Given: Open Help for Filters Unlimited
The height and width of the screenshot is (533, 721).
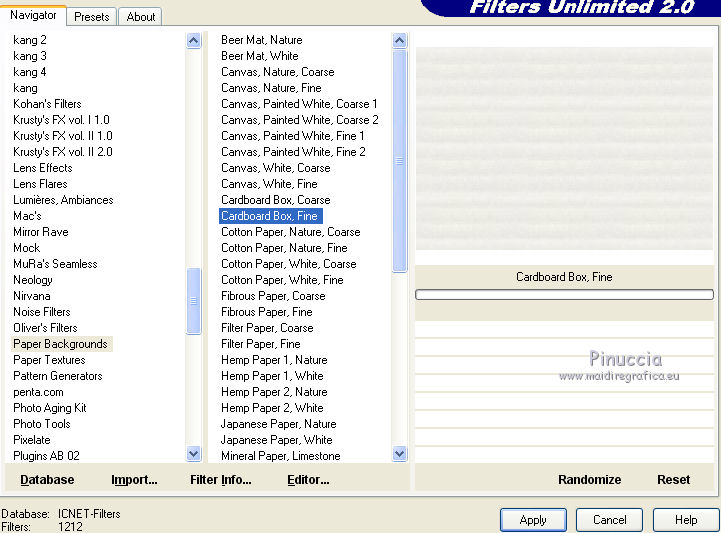Looking at the screenshot, I should tap(686, 520).
